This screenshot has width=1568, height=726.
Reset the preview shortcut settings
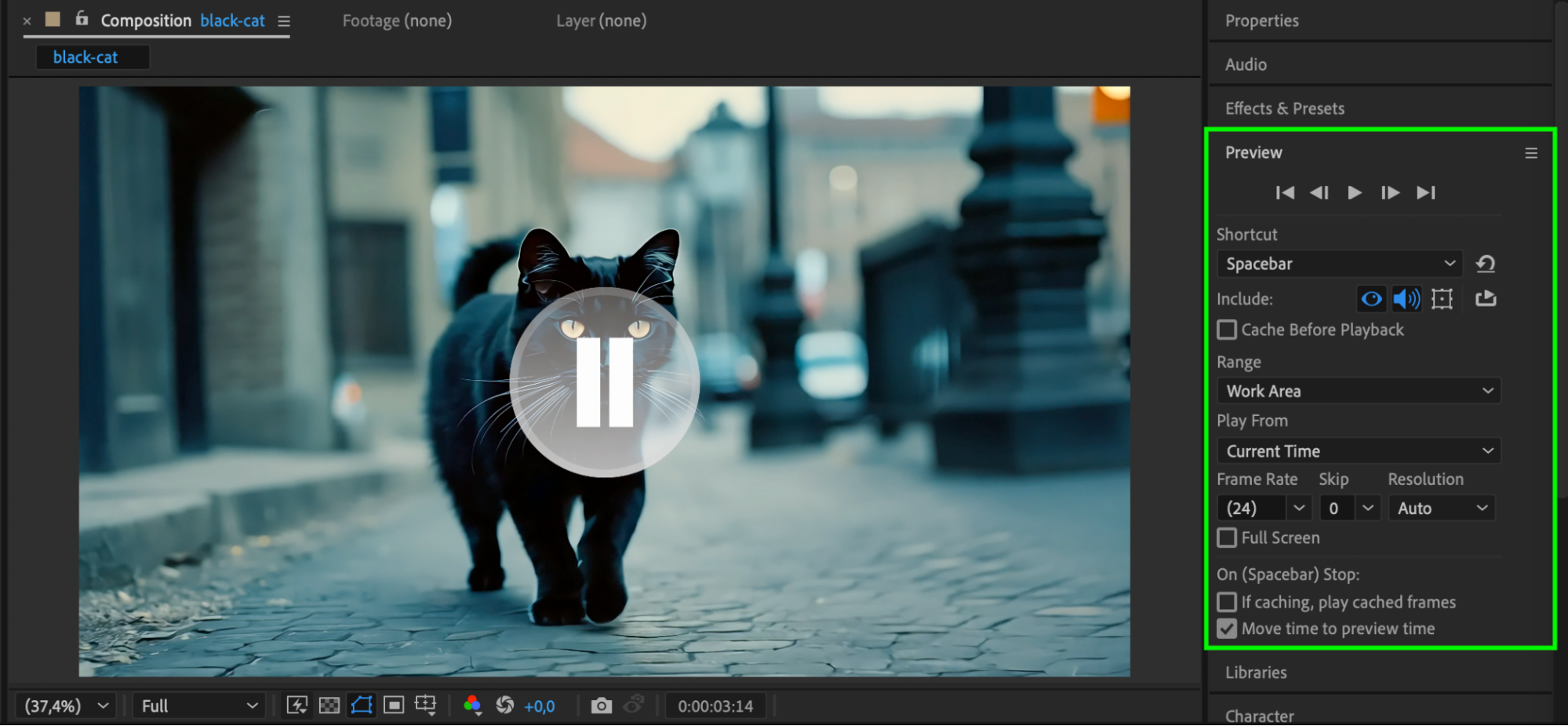pyautogui.click(x=1486, y=264)
